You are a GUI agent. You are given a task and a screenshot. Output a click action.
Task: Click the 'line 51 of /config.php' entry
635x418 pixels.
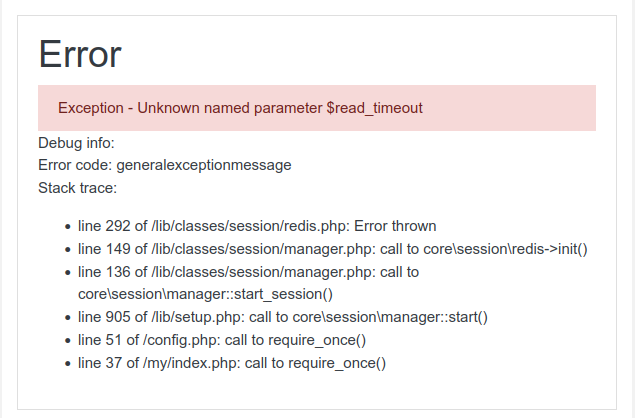pos(222,340)
